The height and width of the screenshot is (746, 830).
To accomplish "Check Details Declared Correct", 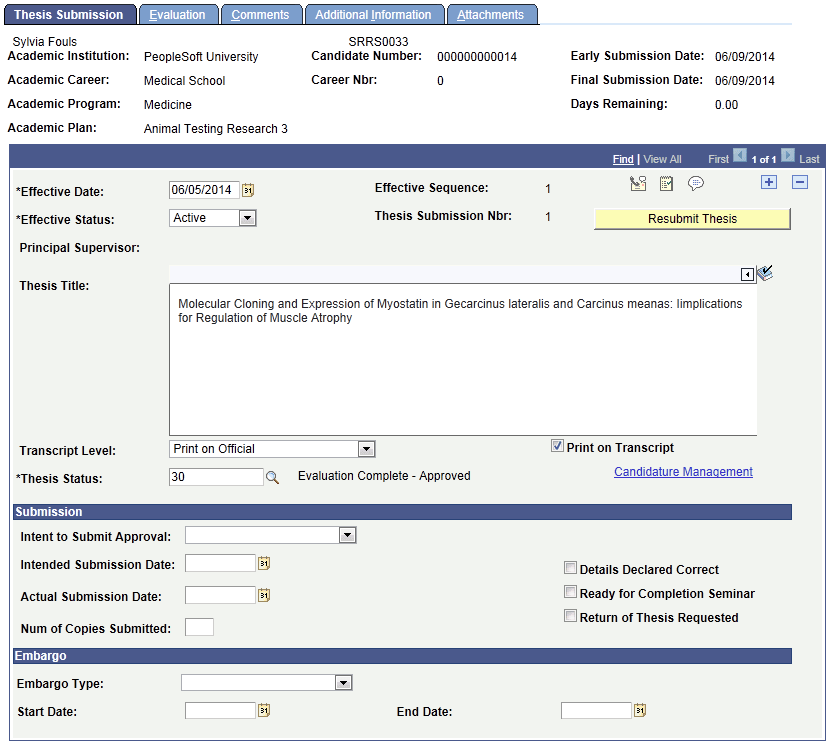I will pyautogui.click(x=570, y=568).
